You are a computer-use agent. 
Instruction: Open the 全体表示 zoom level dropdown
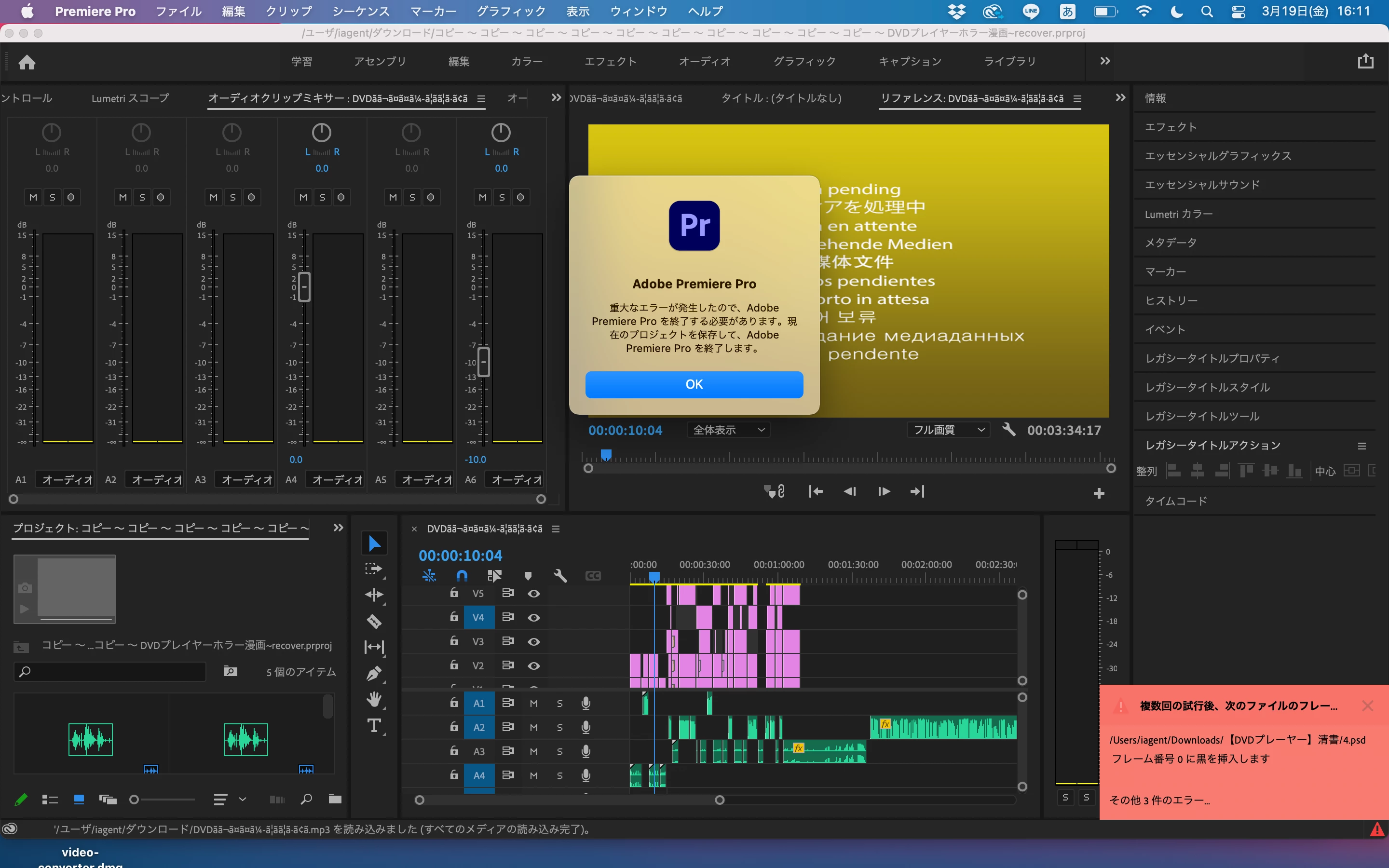[x=728, y=430]
